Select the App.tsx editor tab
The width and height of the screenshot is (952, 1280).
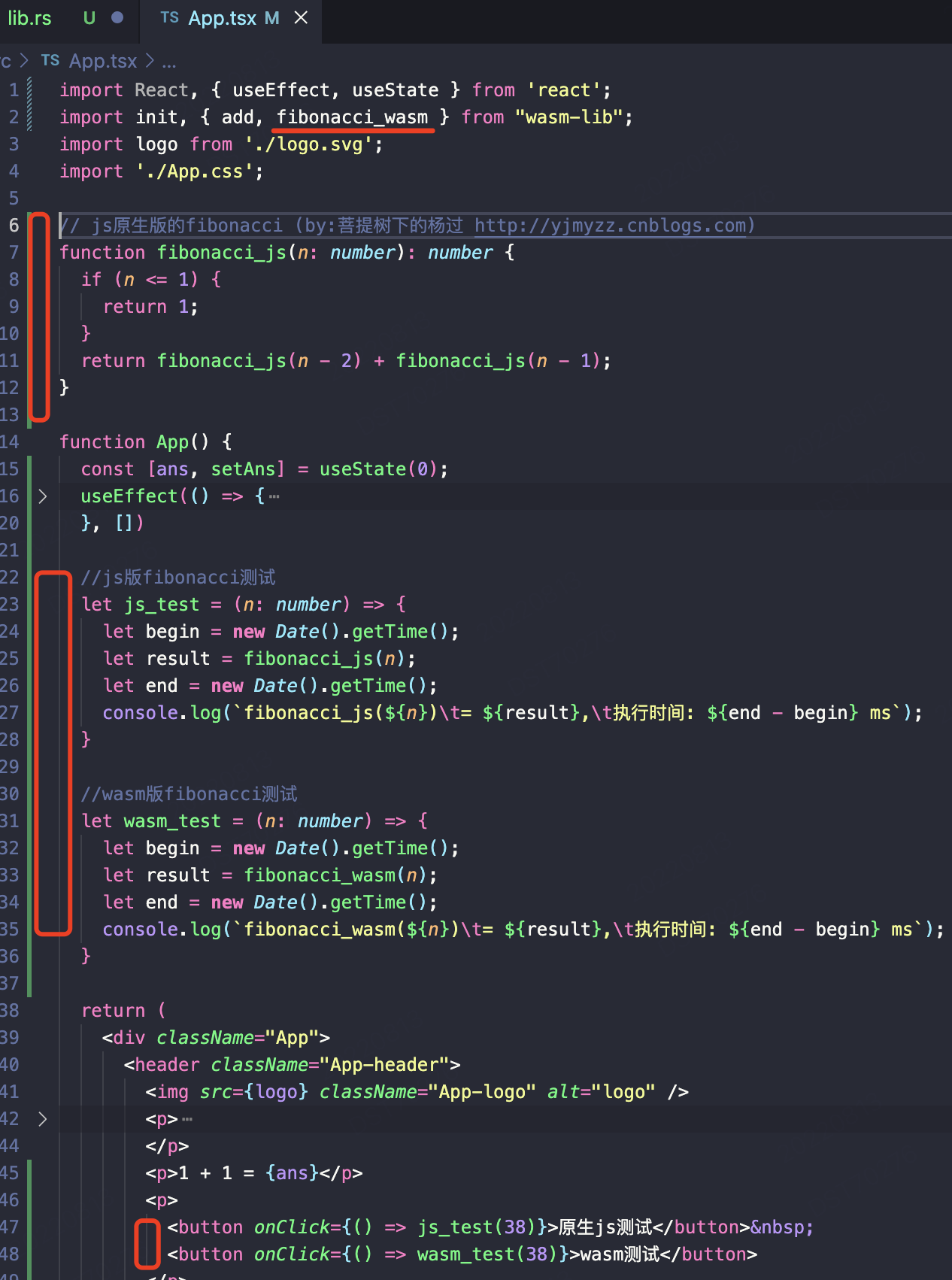pyautogui.click(x=222, y=18)
